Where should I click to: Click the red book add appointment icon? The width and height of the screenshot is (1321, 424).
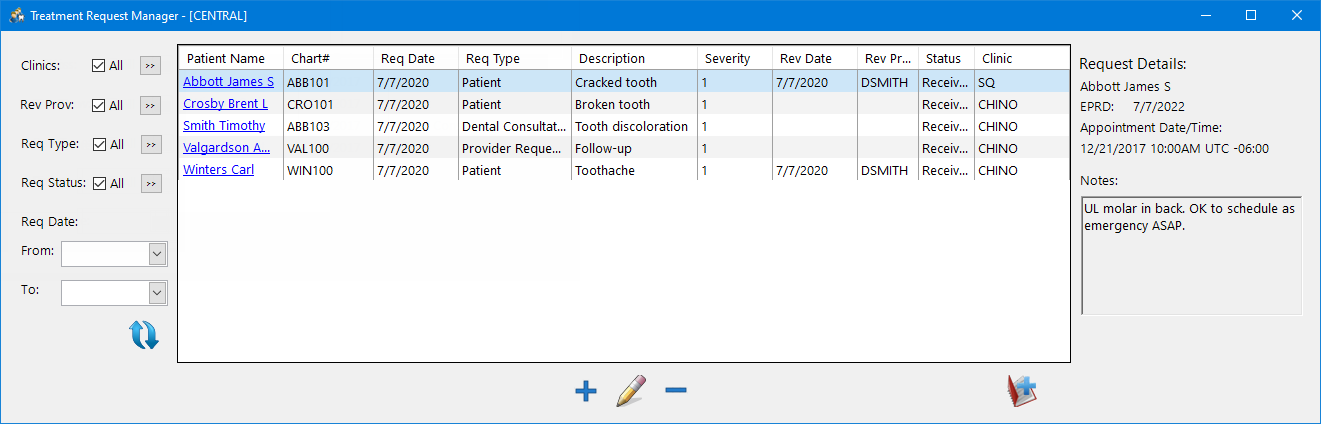click(1022, 390)
